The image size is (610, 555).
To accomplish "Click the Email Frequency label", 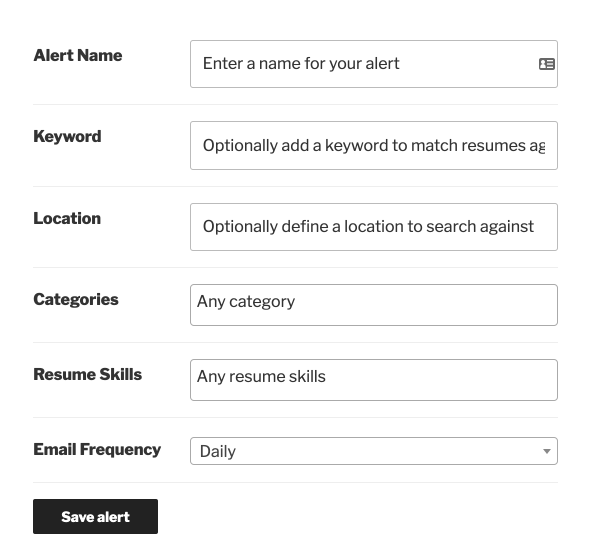I will click(x=97, y=450).
